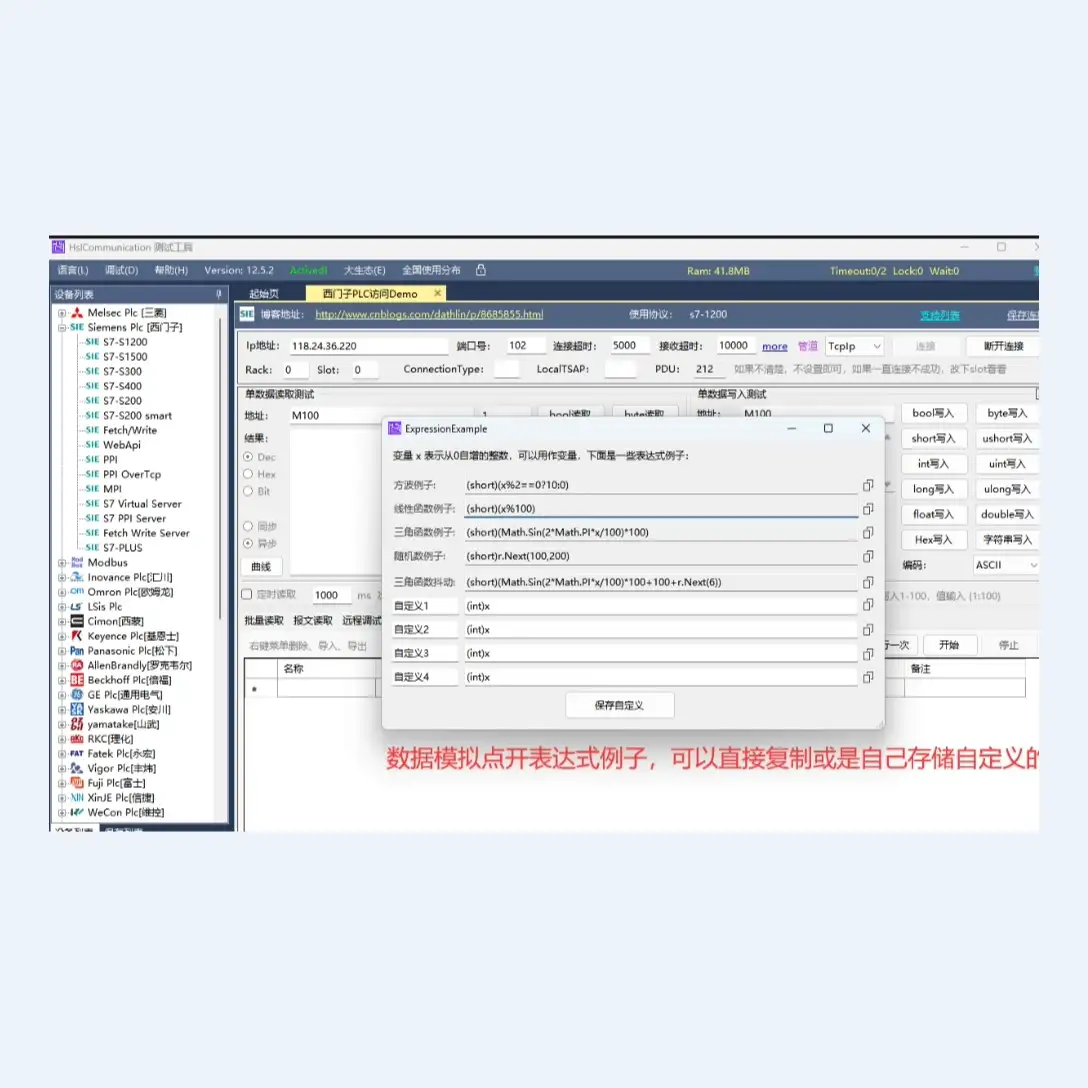Screen dimensions: 1088x1088
Task: Expand the Modbus tree node
Action: [x=62, y=563]
